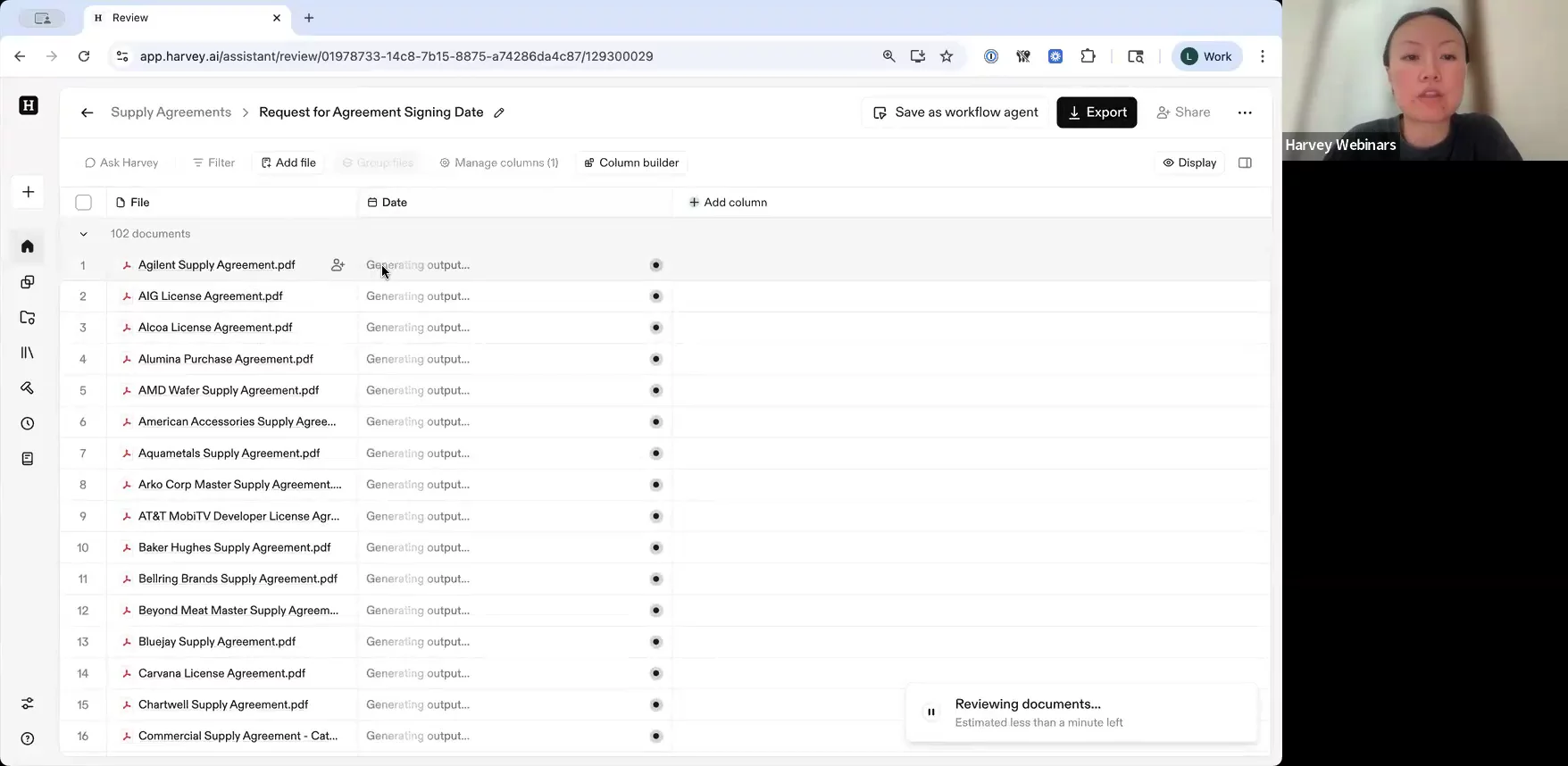Open the history clock sidebar icon
Screen dimensions: 1568x766
pos(28,423)
